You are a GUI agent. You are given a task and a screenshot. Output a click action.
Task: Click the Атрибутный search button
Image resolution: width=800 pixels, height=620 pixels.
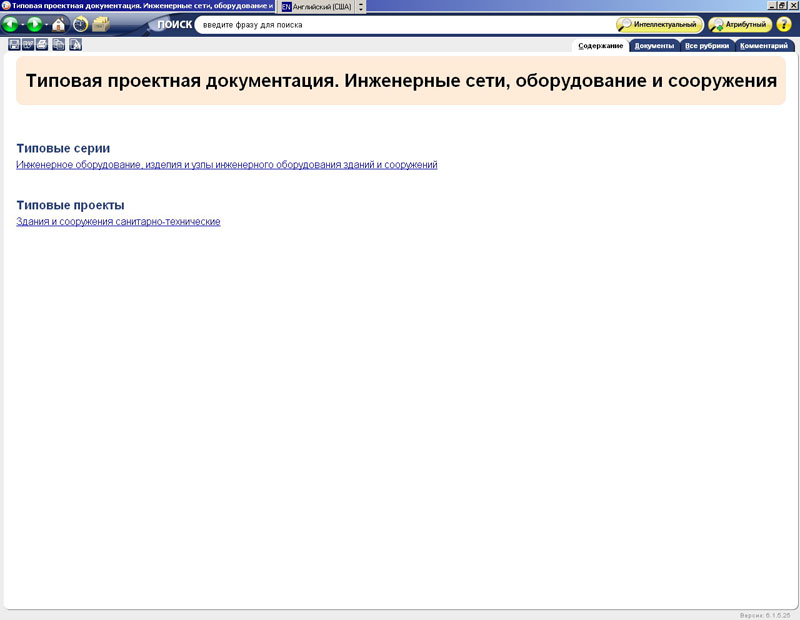click(x=741, y=24)
